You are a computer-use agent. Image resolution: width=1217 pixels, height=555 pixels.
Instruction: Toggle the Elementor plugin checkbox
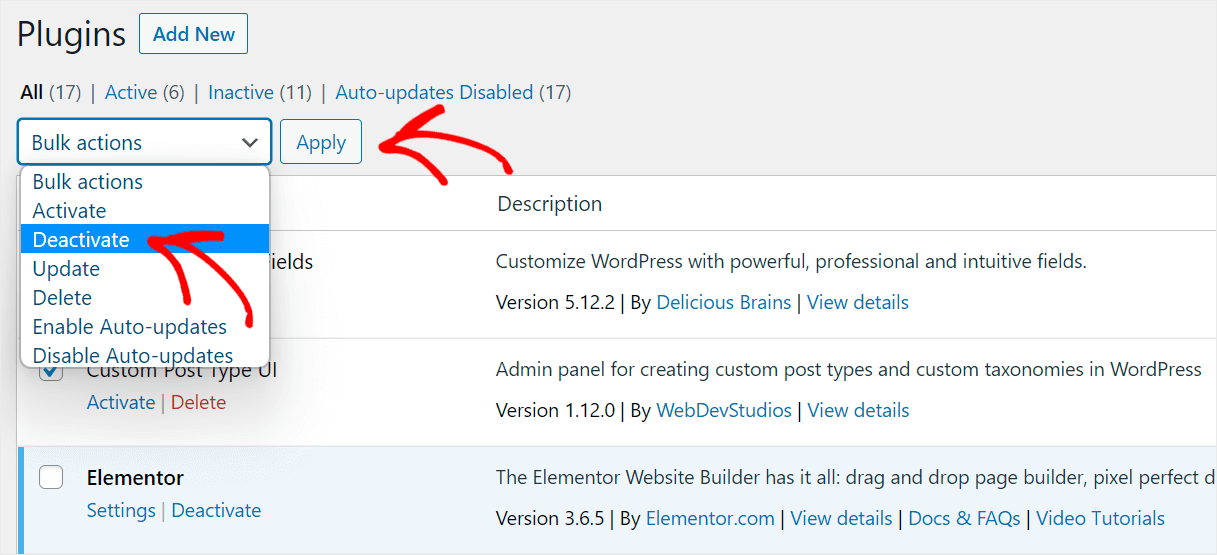point(51,477)
